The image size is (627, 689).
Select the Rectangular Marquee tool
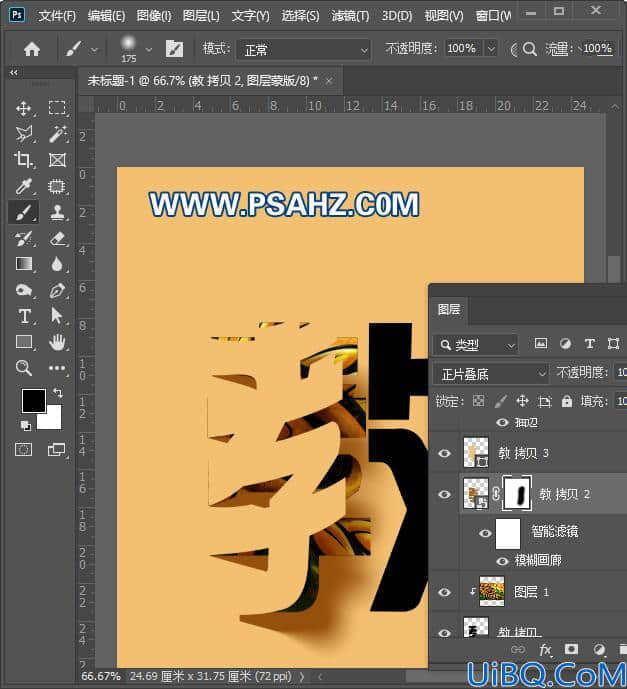[x=57, y=108]
